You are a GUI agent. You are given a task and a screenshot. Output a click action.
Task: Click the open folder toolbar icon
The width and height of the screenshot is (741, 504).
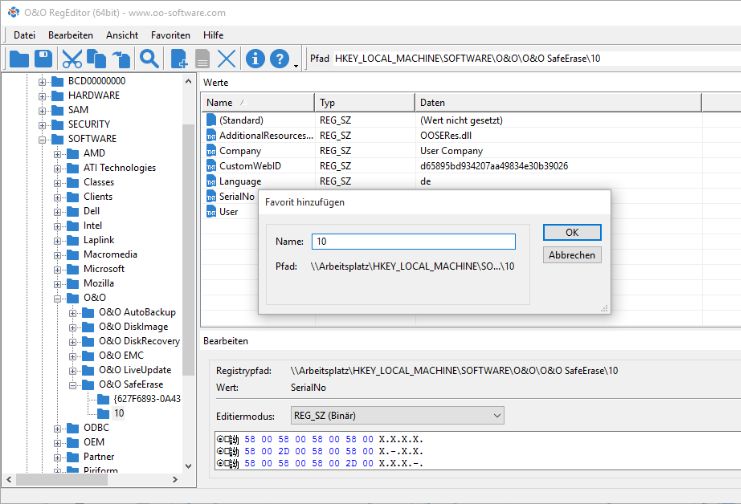[x=19, y=59]
